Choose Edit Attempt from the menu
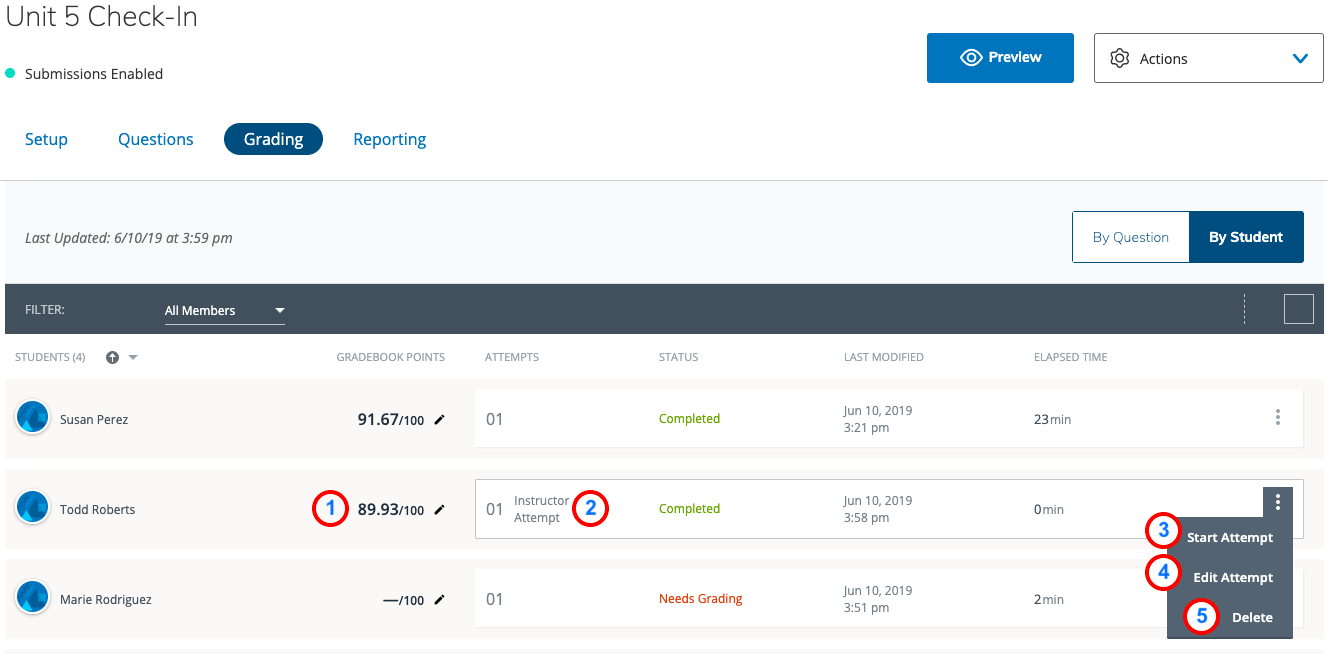Screen dimensions: 1328x654 (1232, 577)
